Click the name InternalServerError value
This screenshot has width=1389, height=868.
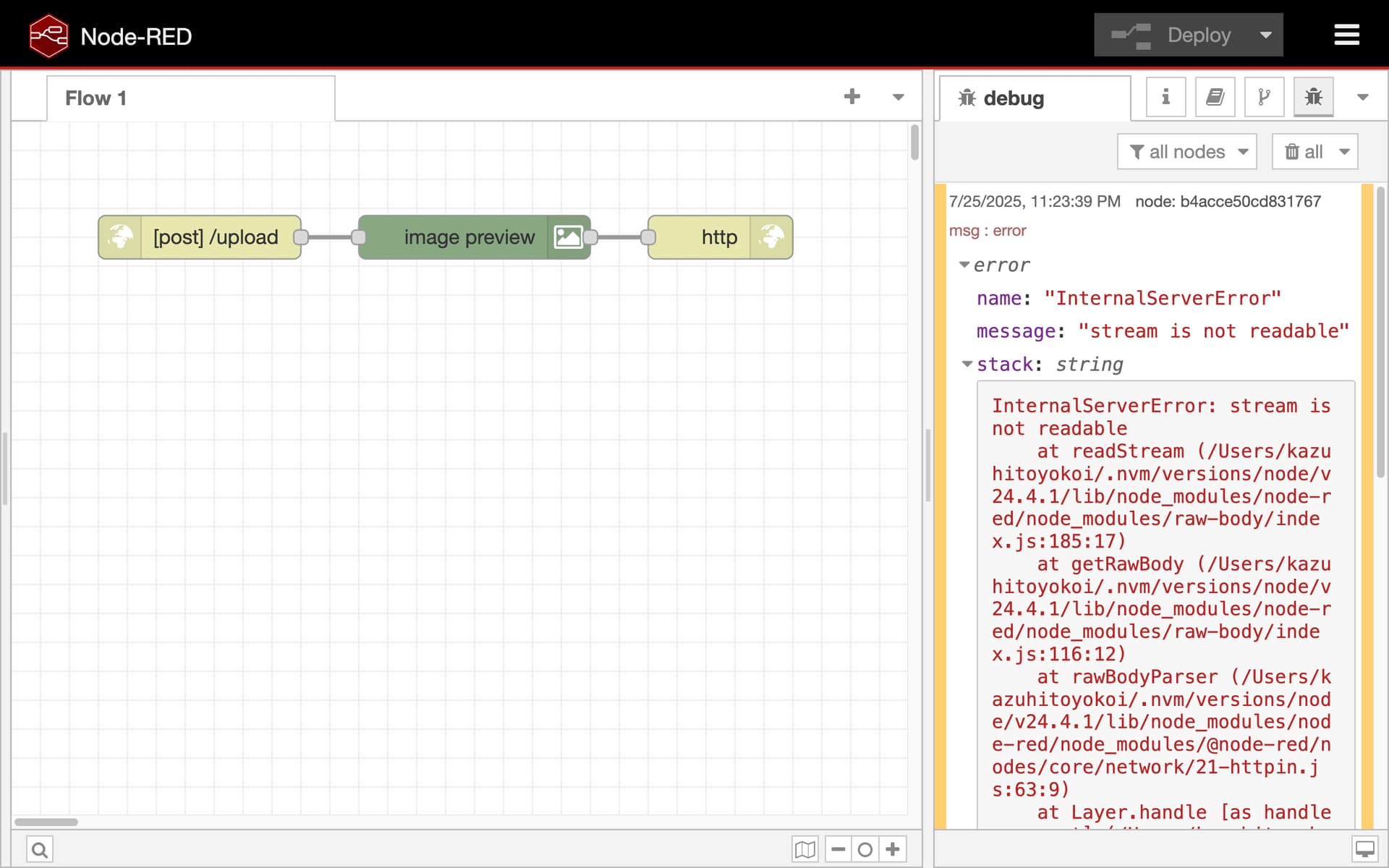(x=1163, y=298)
